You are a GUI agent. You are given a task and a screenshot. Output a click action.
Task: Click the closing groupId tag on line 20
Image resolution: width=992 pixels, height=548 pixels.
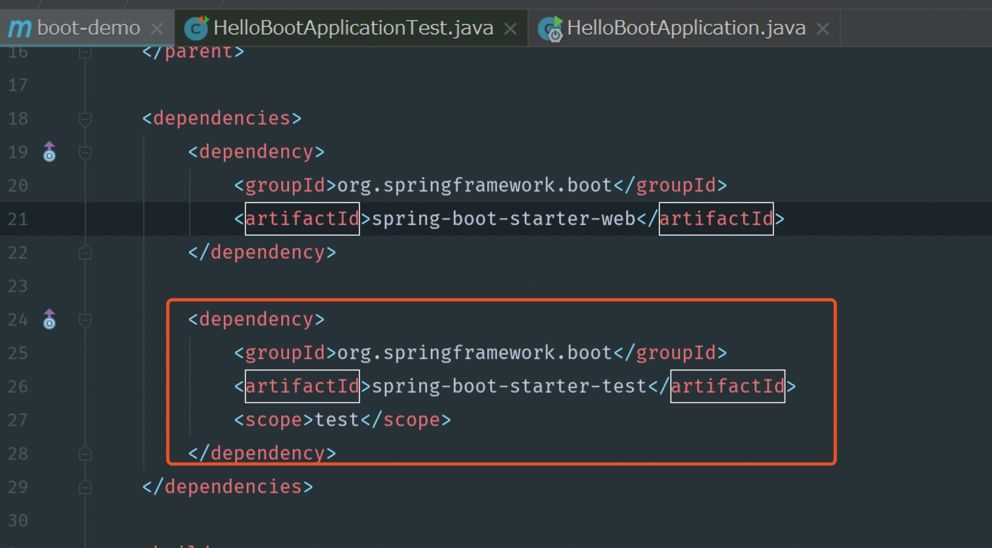(x=670, y=185)
